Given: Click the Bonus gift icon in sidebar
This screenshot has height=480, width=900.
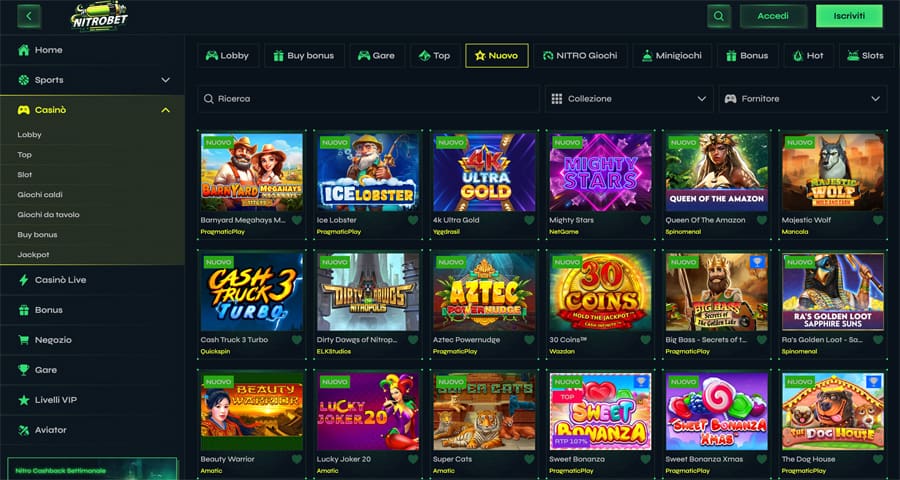Looking at the screenshot, I should tap(24, 310).
